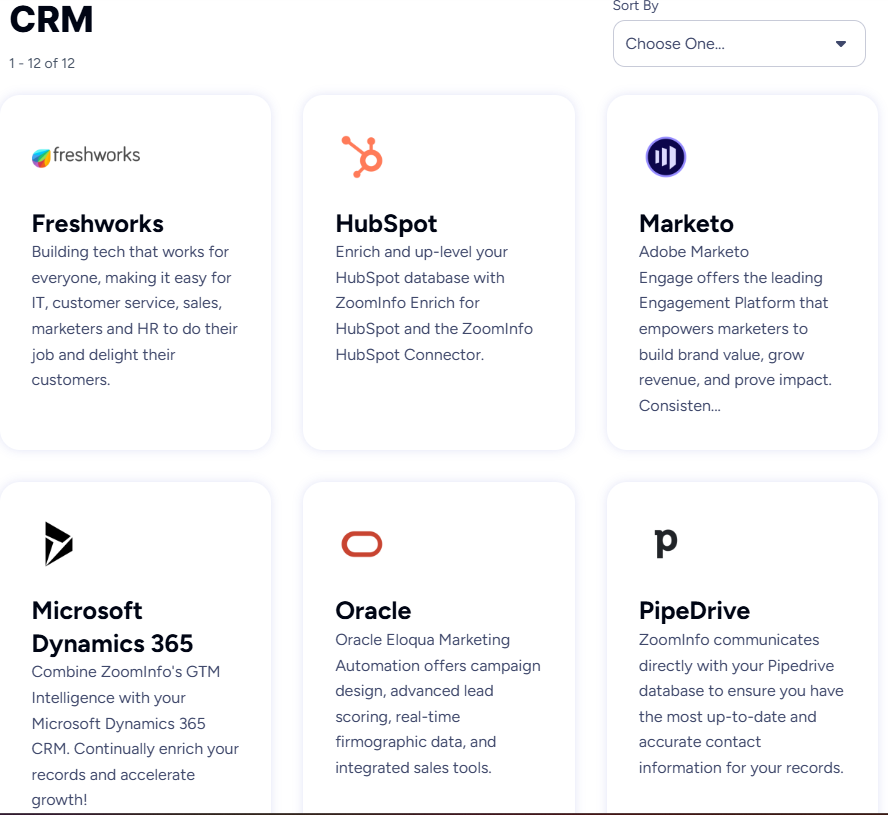Open the Microsoft Dynamics 365 title
888x815 pixels.
pos(112,627)
